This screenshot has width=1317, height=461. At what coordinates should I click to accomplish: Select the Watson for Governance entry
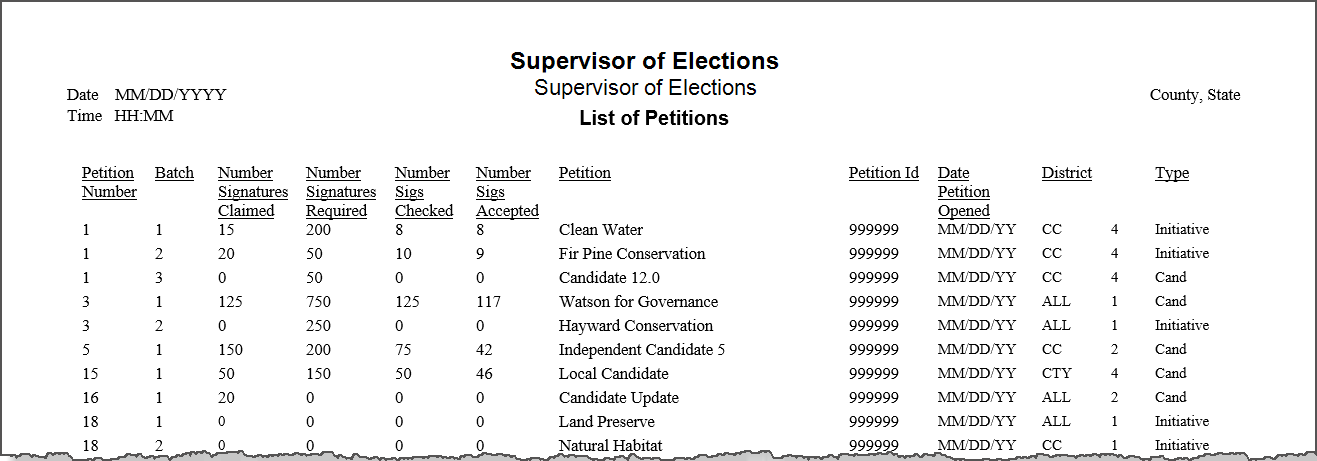click(638, 301)
